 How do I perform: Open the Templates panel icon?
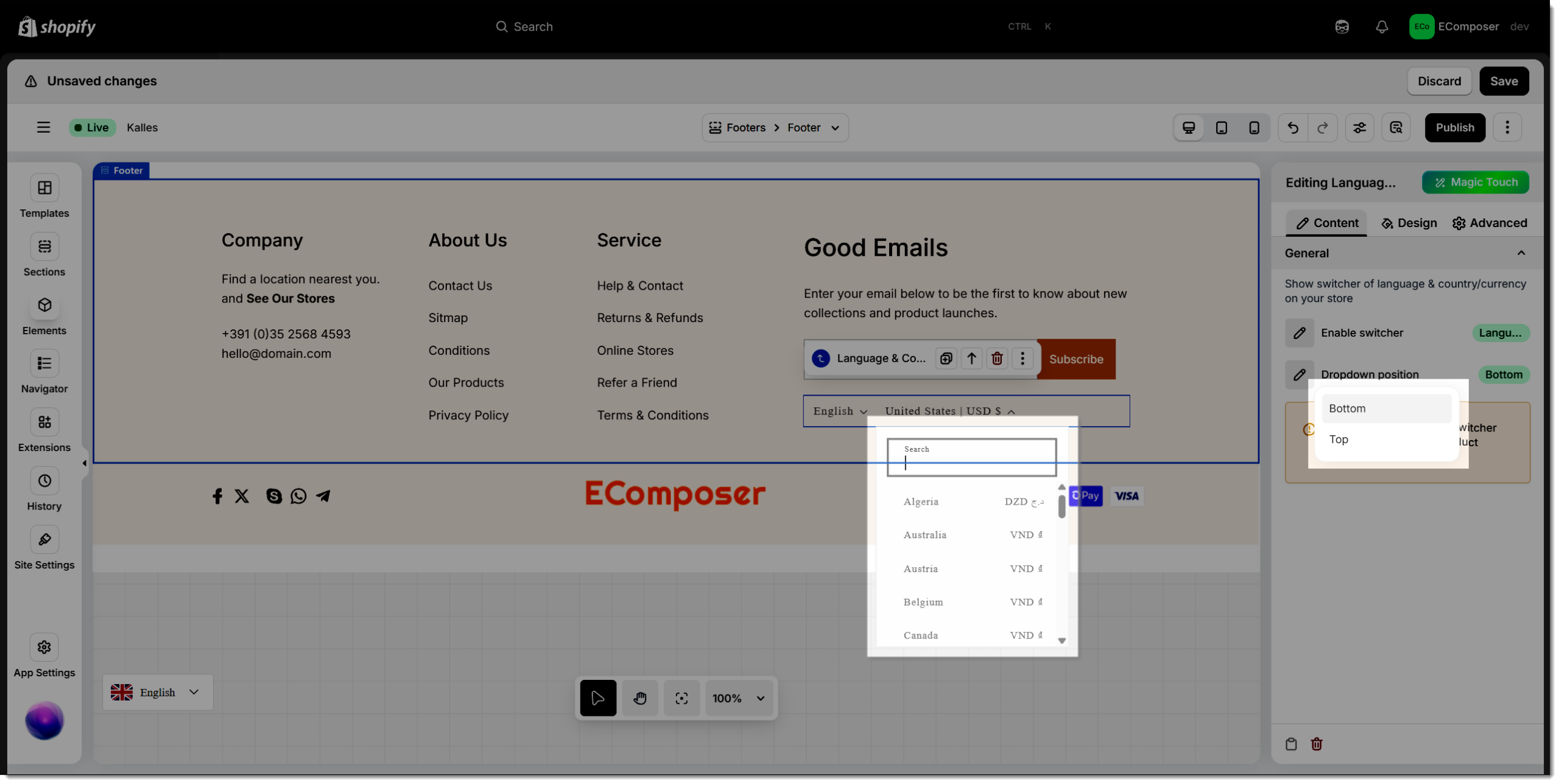[x=44, y=188]
